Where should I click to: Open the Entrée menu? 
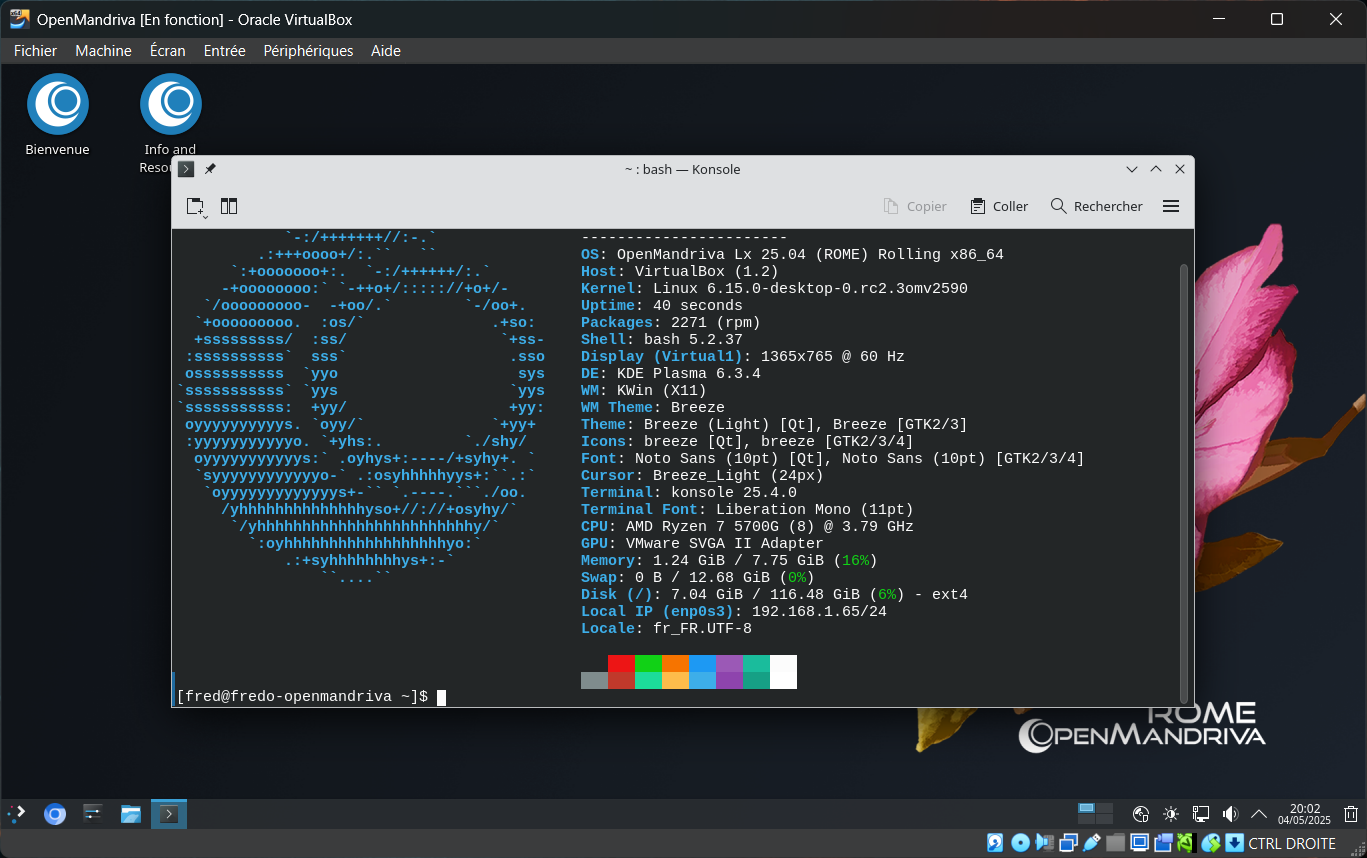coord(224,50)
